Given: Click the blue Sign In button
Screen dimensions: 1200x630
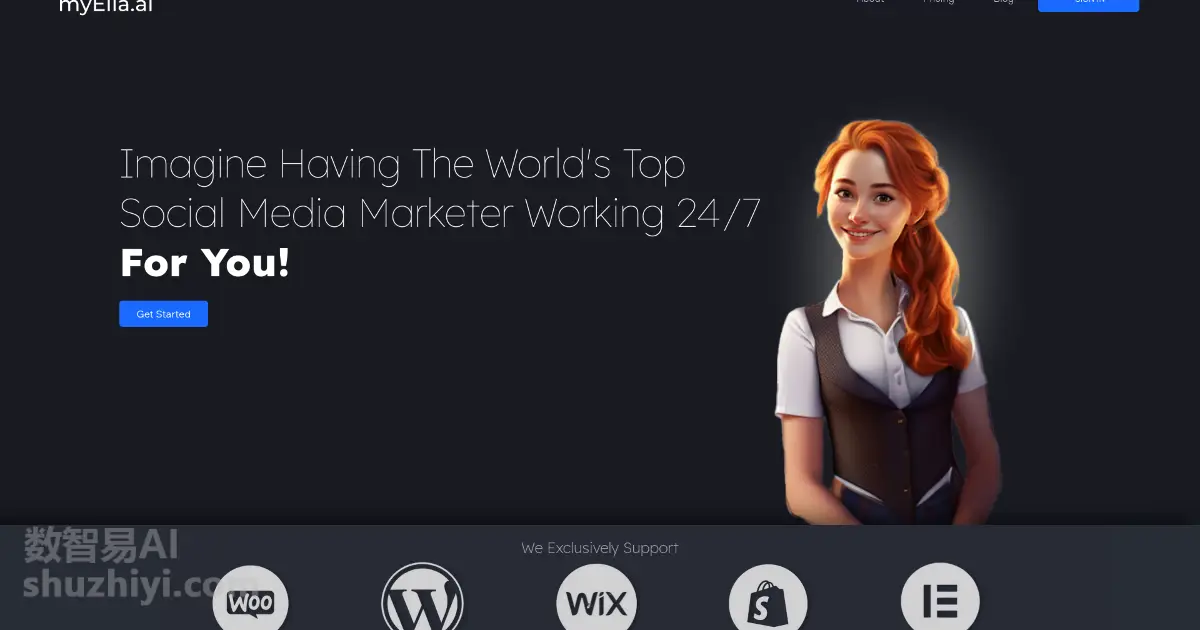Looking at the screenshot, I should click(1088, 4).
